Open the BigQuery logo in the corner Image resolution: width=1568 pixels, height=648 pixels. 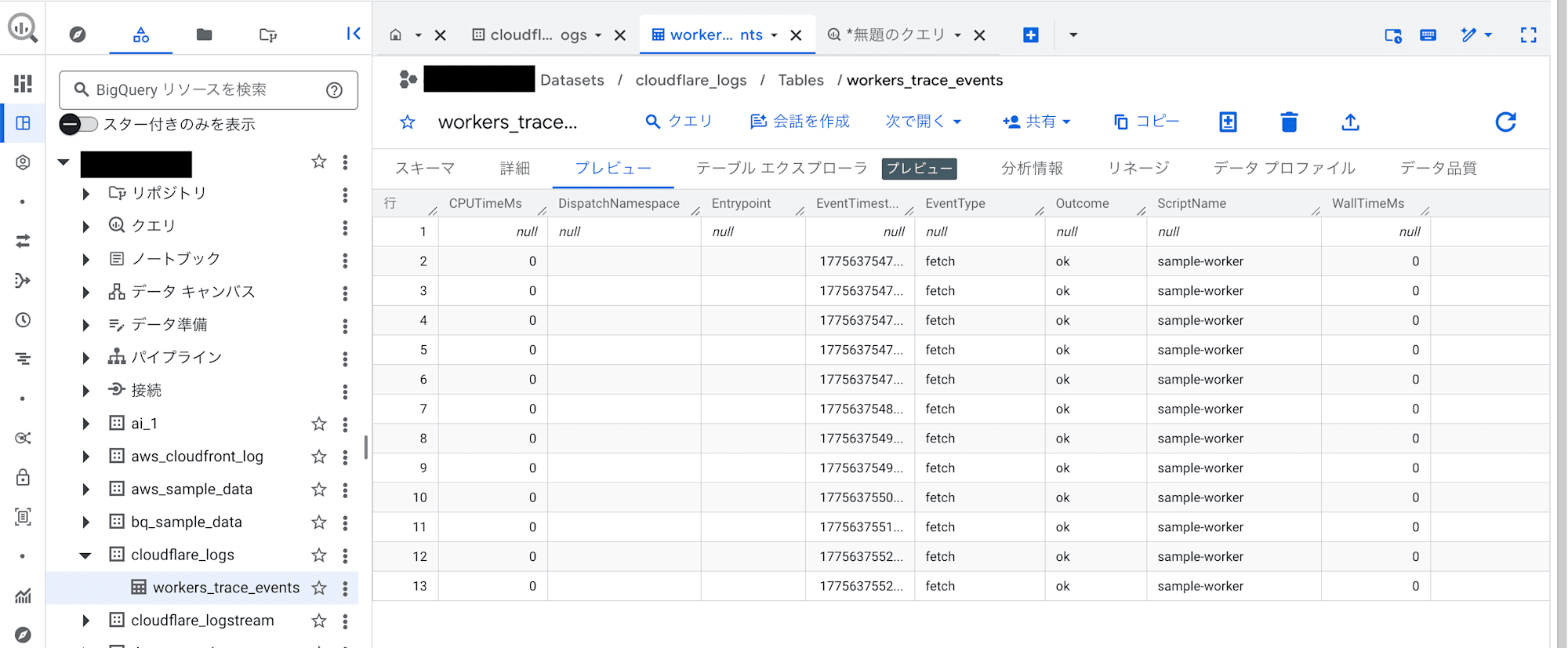(23, 28)
